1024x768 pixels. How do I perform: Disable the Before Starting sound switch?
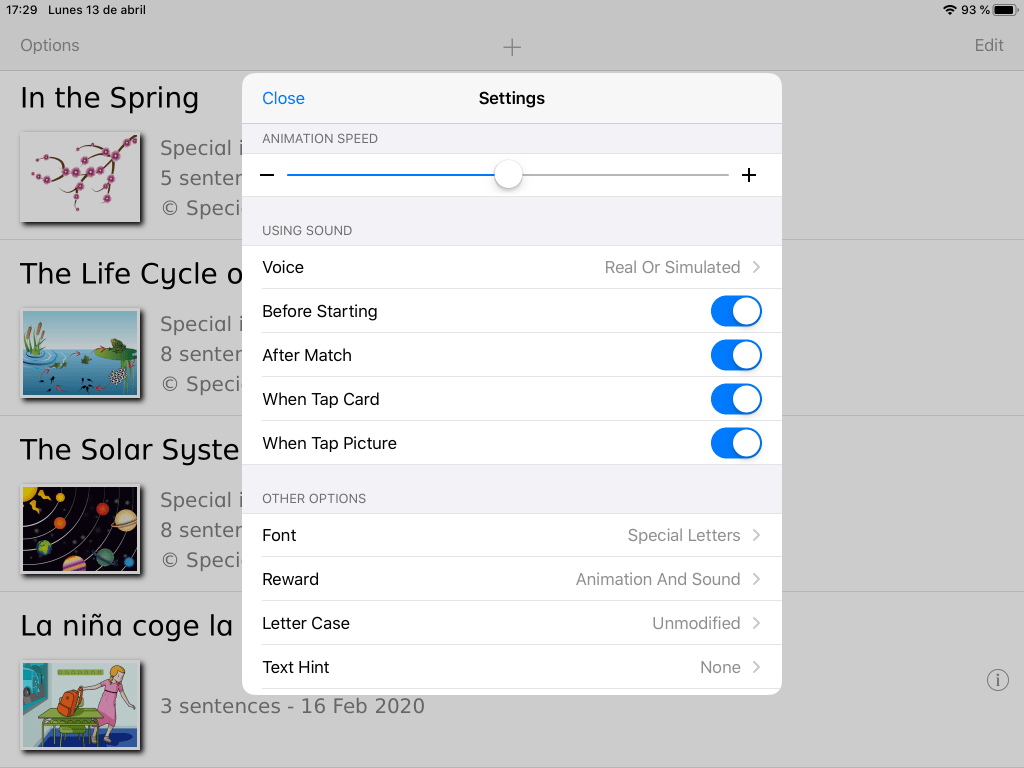[x=736, y=311]
